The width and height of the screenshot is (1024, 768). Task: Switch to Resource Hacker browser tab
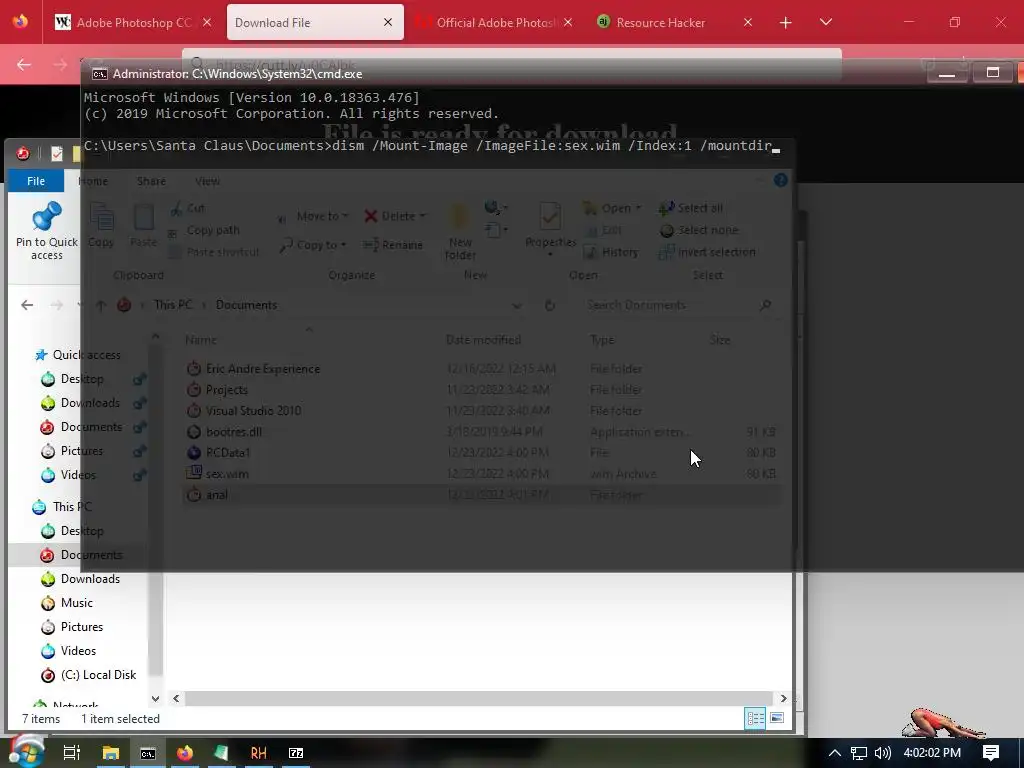[x=674, y=22]
